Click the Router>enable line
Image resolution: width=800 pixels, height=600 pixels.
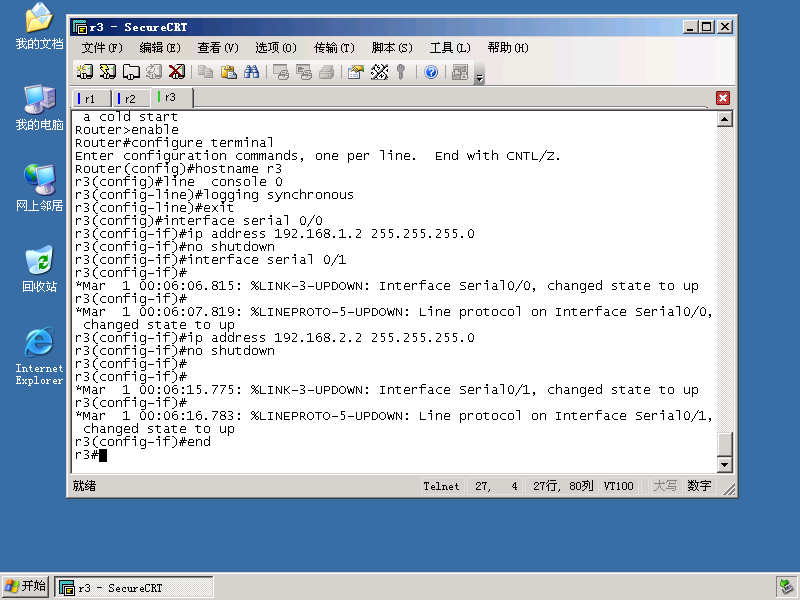pyautogui.click(x=127, y=130)
